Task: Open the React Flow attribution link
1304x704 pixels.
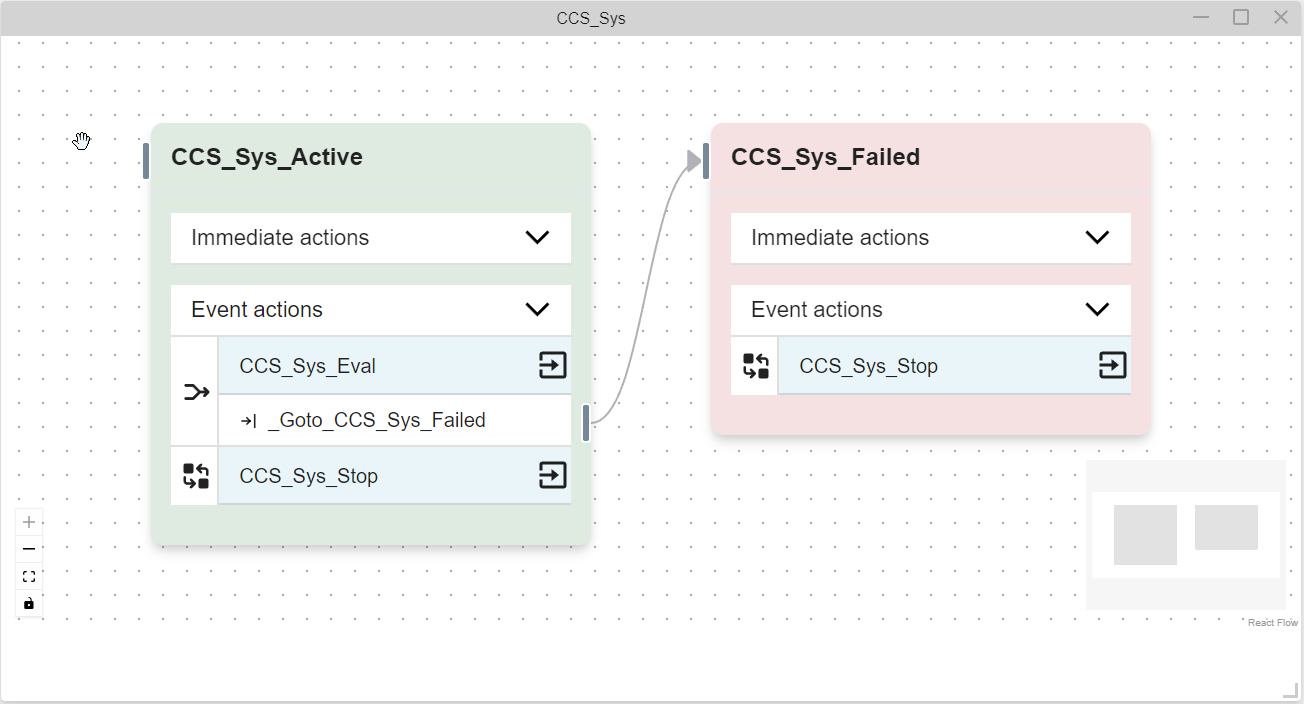Action: click(1273, 623)
